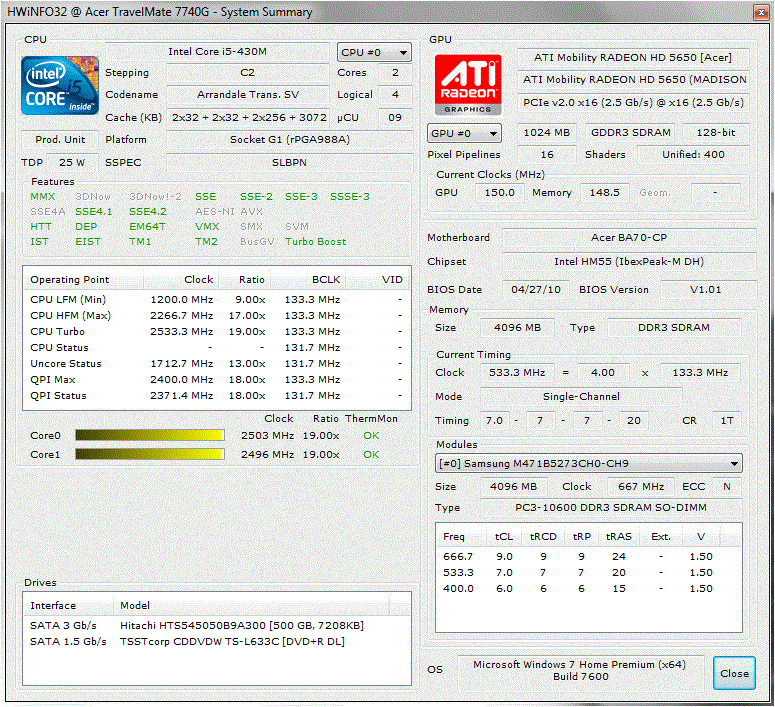Click the command rate 1T field
Viewport: 775px width, 707px height.
[727, 421]
